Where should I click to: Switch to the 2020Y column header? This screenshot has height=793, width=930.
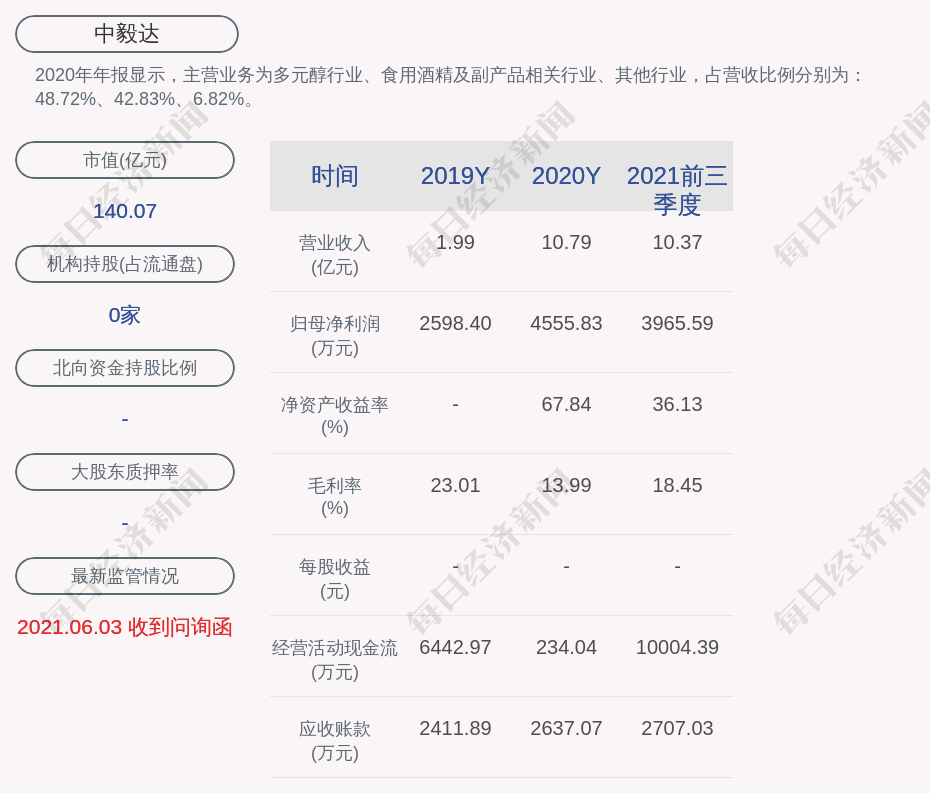[x=566, y=176]
